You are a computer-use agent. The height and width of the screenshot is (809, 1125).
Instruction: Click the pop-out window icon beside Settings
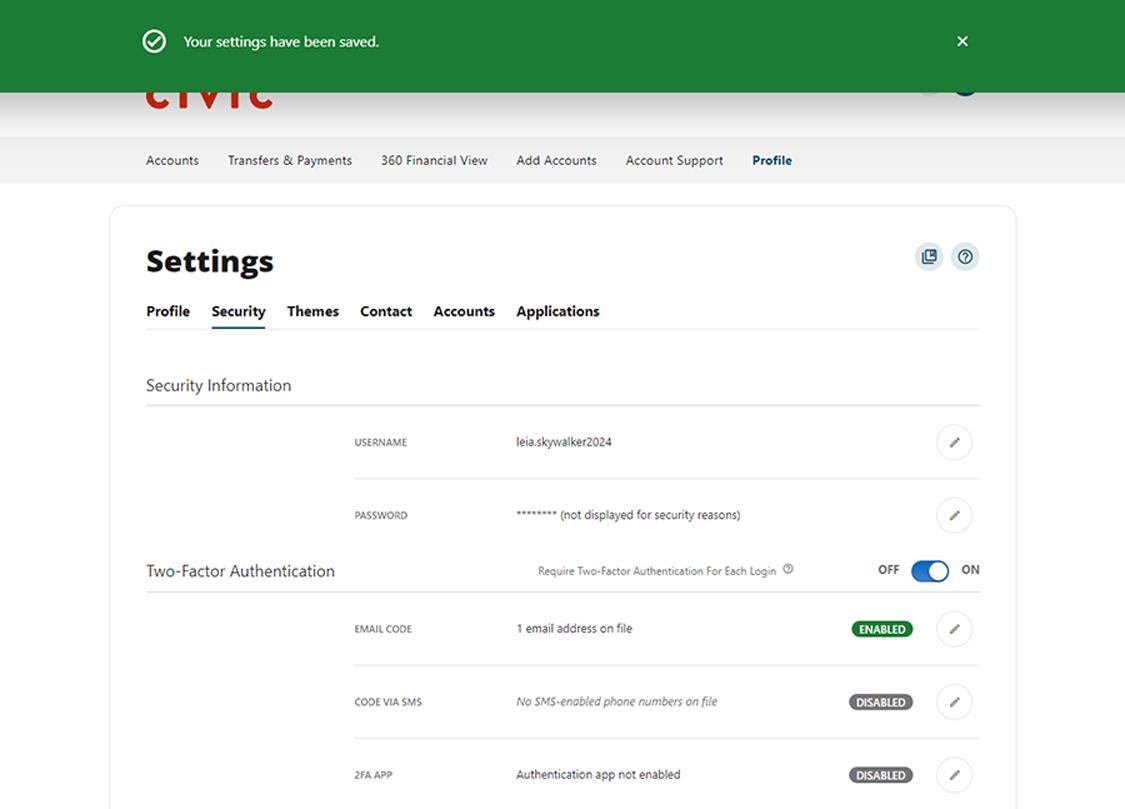pos(929,257)
